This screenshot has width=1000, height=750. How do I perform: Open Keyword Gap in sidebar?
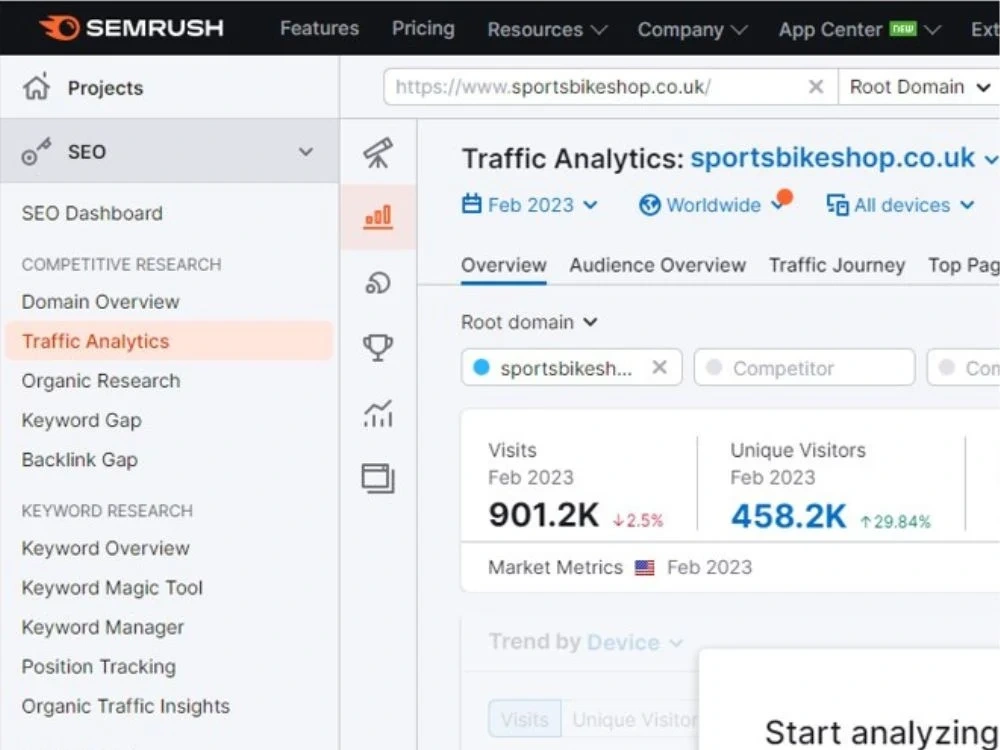[82, 421]
